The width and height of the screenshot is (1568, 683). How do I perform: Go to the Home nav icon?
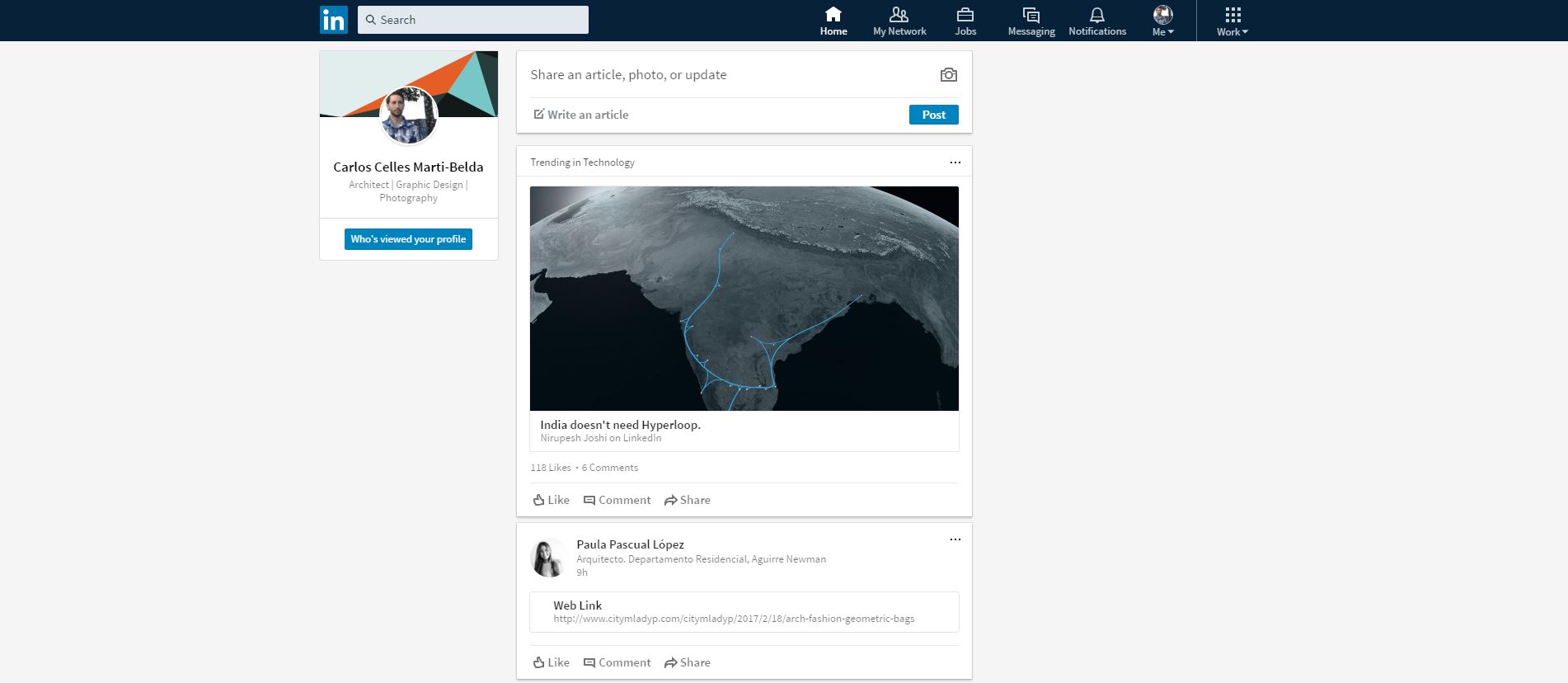[833, 21]
